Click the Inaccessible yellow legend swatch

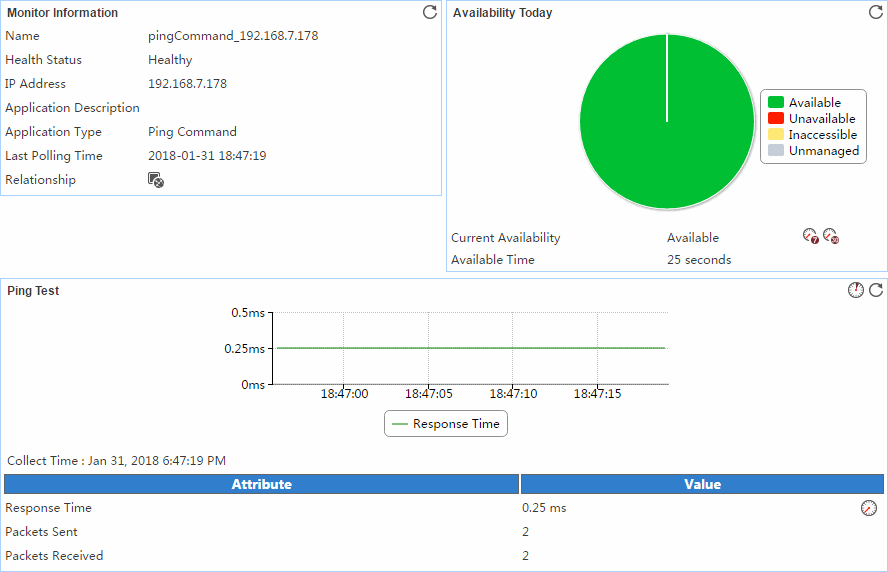776,134
